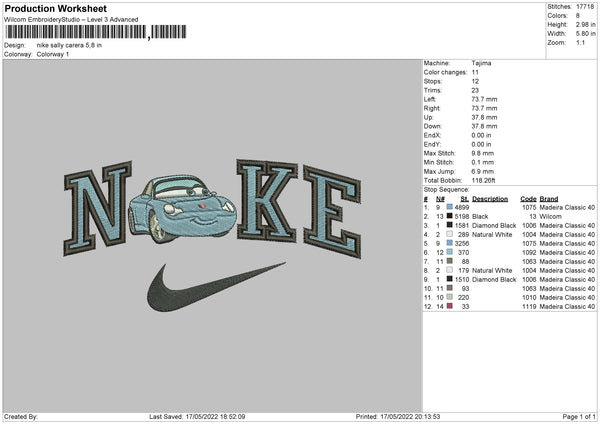Click the Natural White swatch in row 4
600x424 pixels.
coord(450,234)
